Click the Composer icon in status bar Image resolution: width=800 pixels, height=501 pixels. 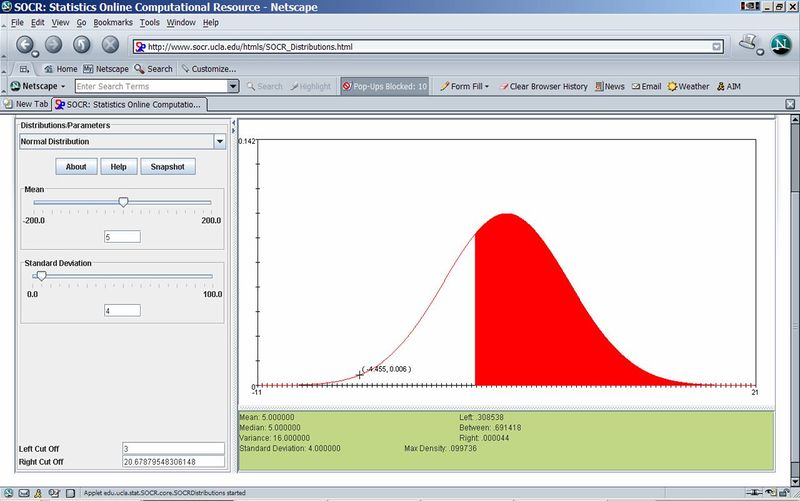[70, 493]
